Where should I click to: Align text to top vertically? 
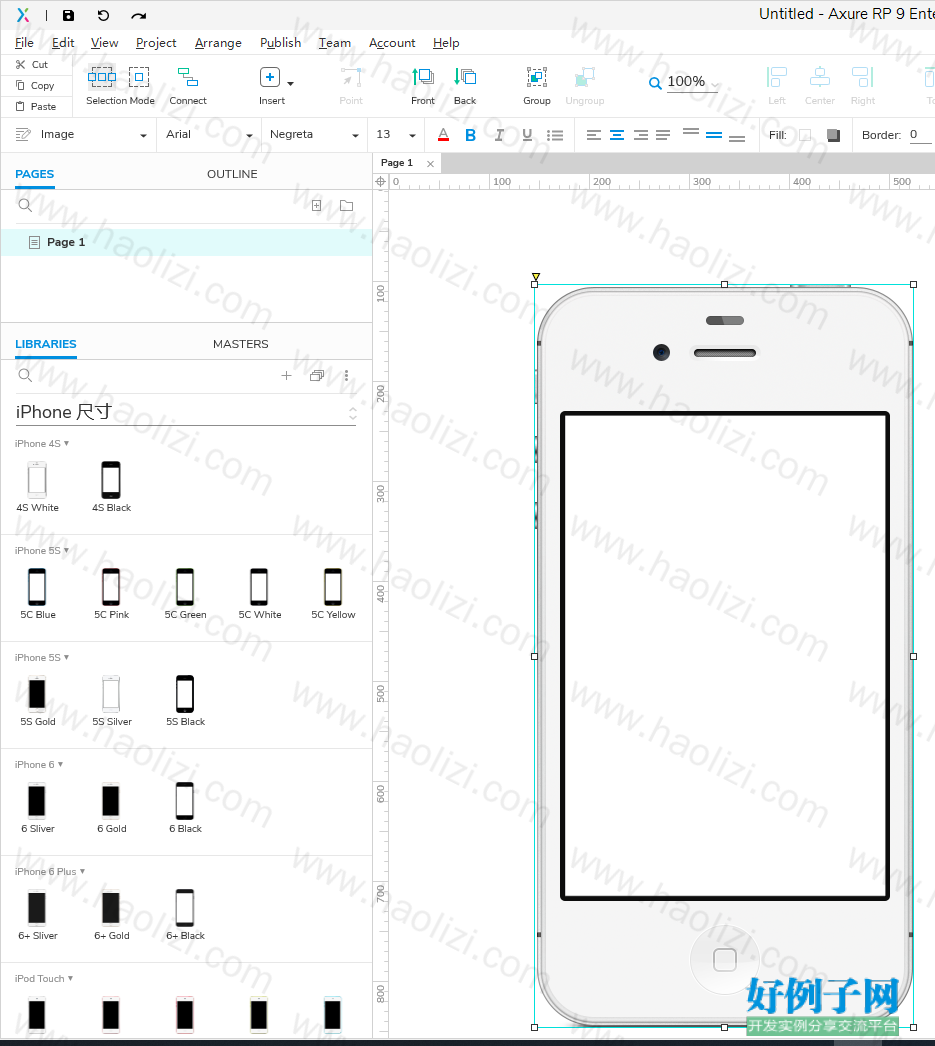click(x=691, y=131)
